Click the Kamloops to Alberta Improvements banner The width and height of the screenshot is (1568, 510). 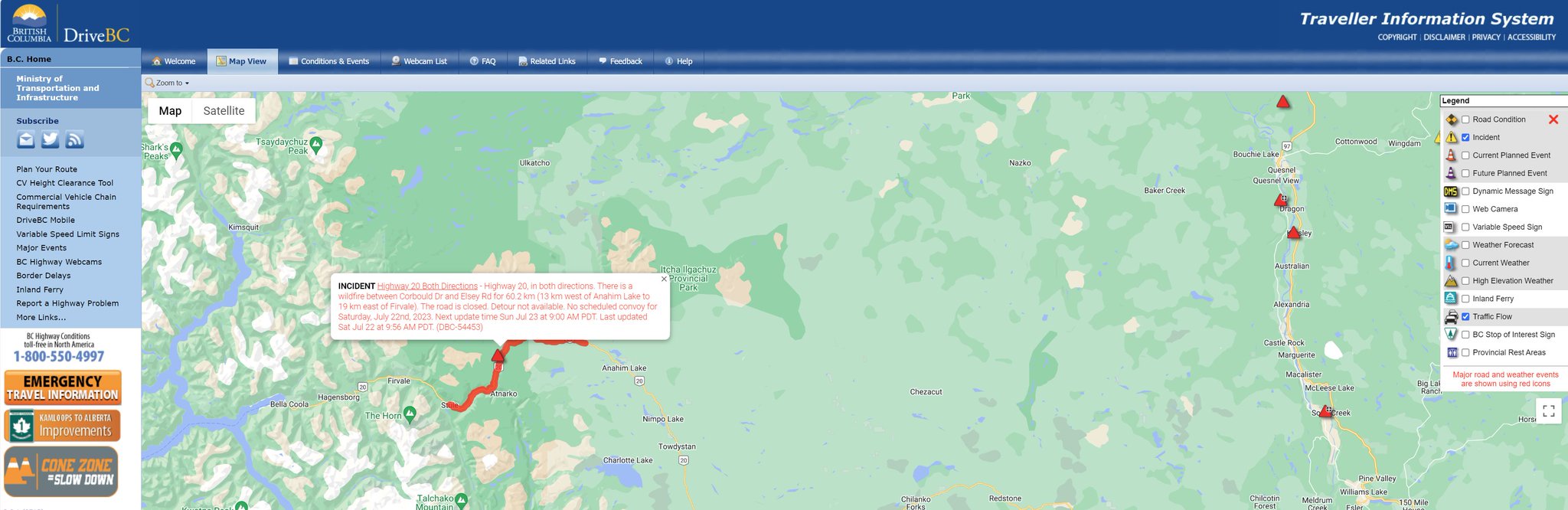click(62, 425)
